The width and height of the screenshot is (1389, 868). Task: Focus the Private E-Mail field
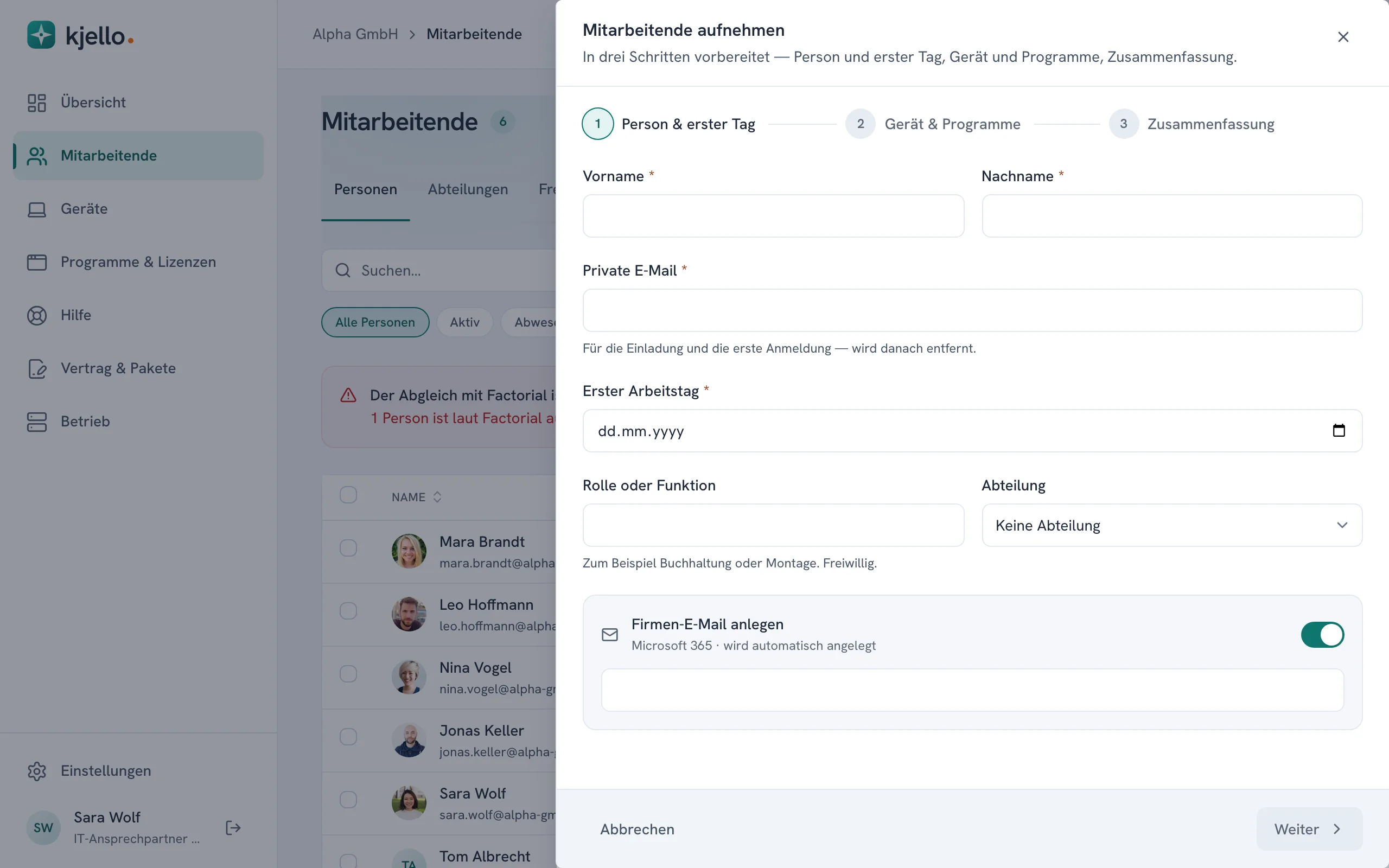[972, 310]
